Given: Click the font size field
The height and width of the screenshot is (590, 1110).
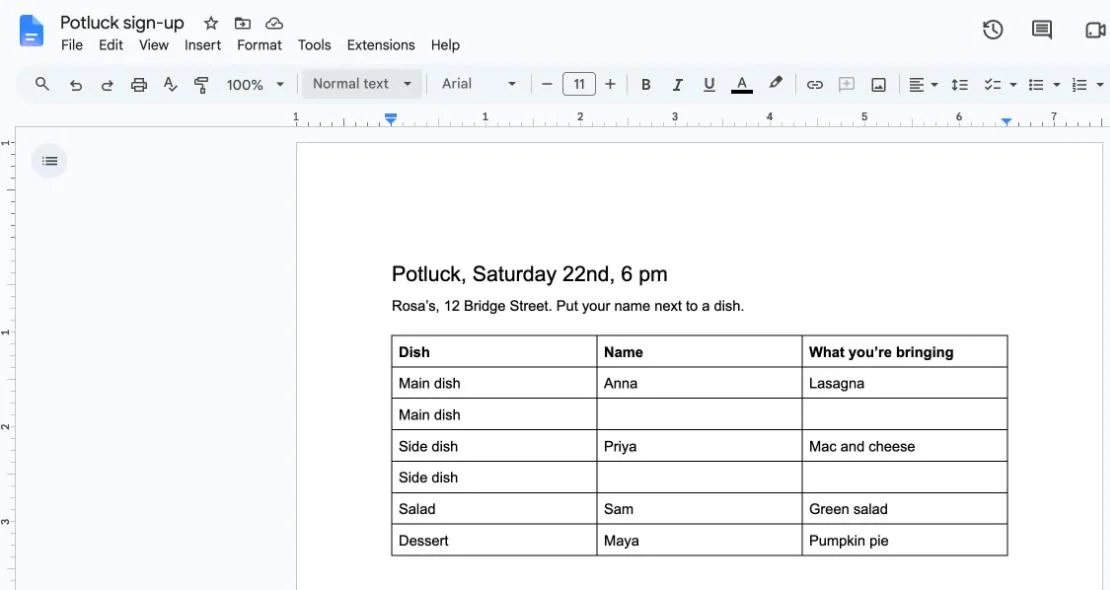Looking at the screenshot, I should click(x=579, y=84).
